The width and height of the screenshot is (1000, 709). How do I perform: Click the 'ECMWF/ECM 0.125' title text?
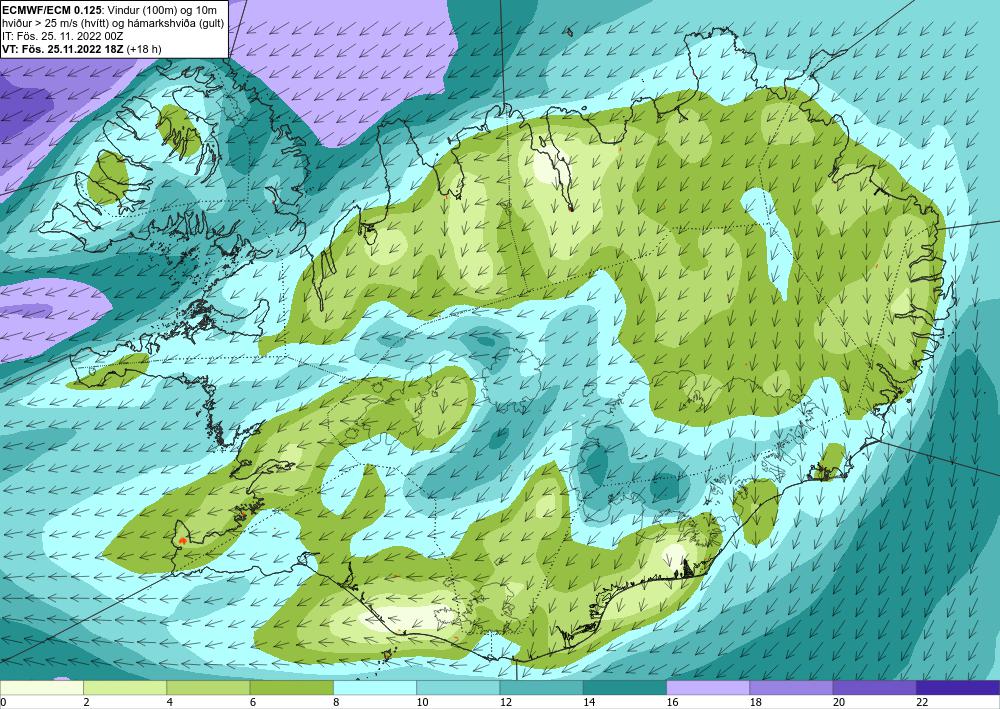52,10
